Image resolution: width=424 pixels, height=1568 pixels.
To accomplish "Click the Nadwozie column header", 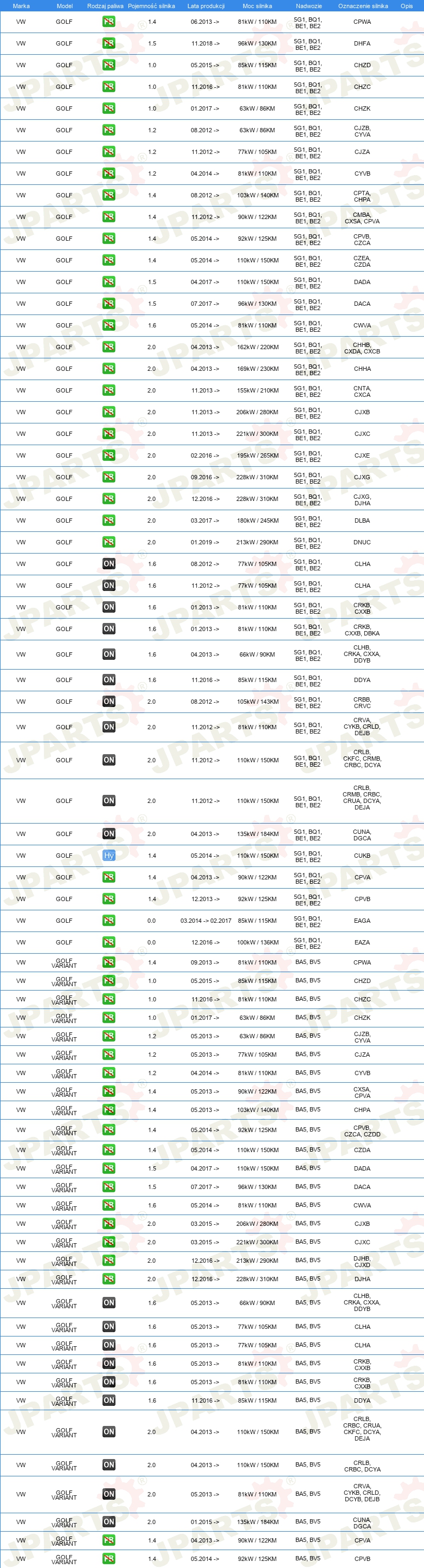I will 309,6.
